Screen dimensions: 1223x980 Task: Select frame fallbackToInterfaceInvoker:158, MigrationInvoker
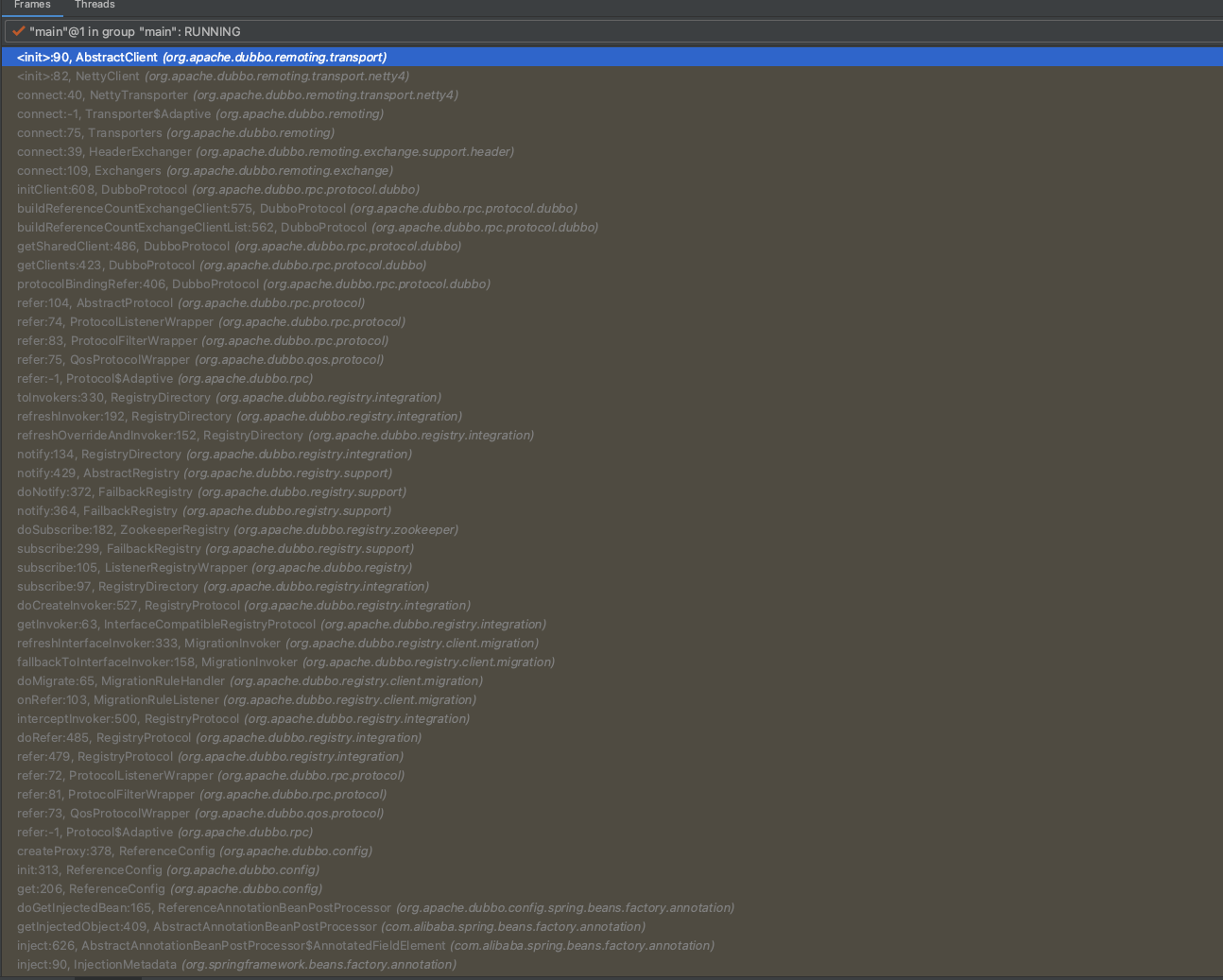[x=611, y=662]
